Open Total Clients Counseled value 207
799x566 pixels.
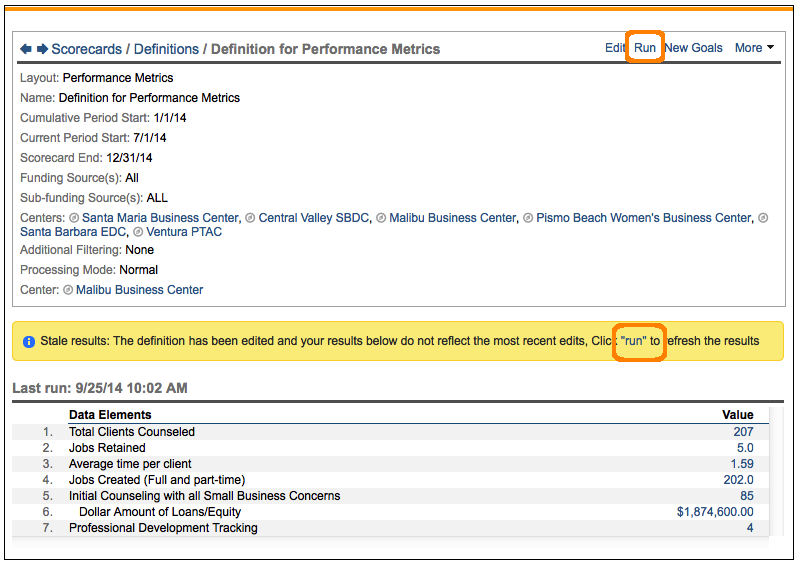coord(742,432)
